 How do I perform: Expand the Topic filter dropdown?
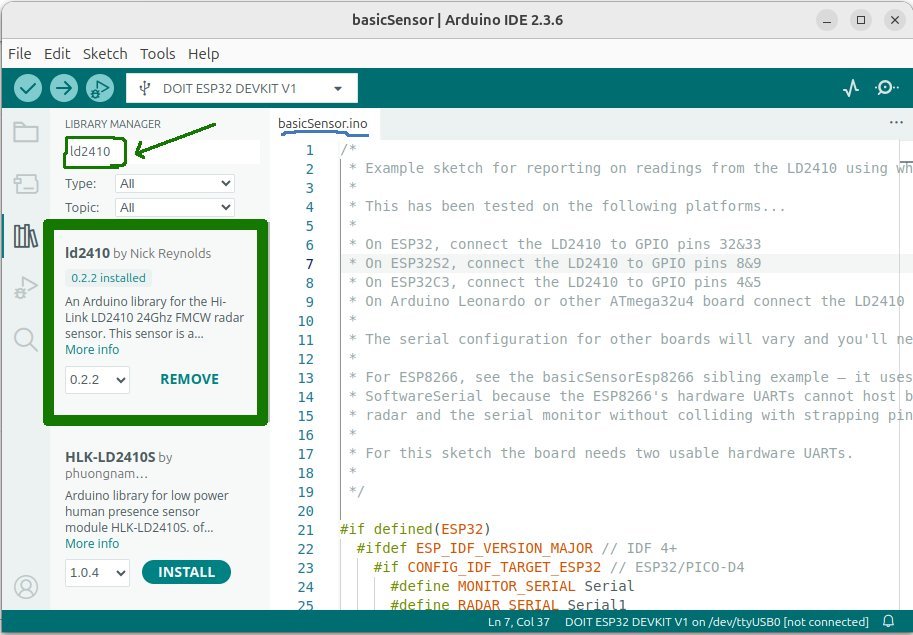175,207
